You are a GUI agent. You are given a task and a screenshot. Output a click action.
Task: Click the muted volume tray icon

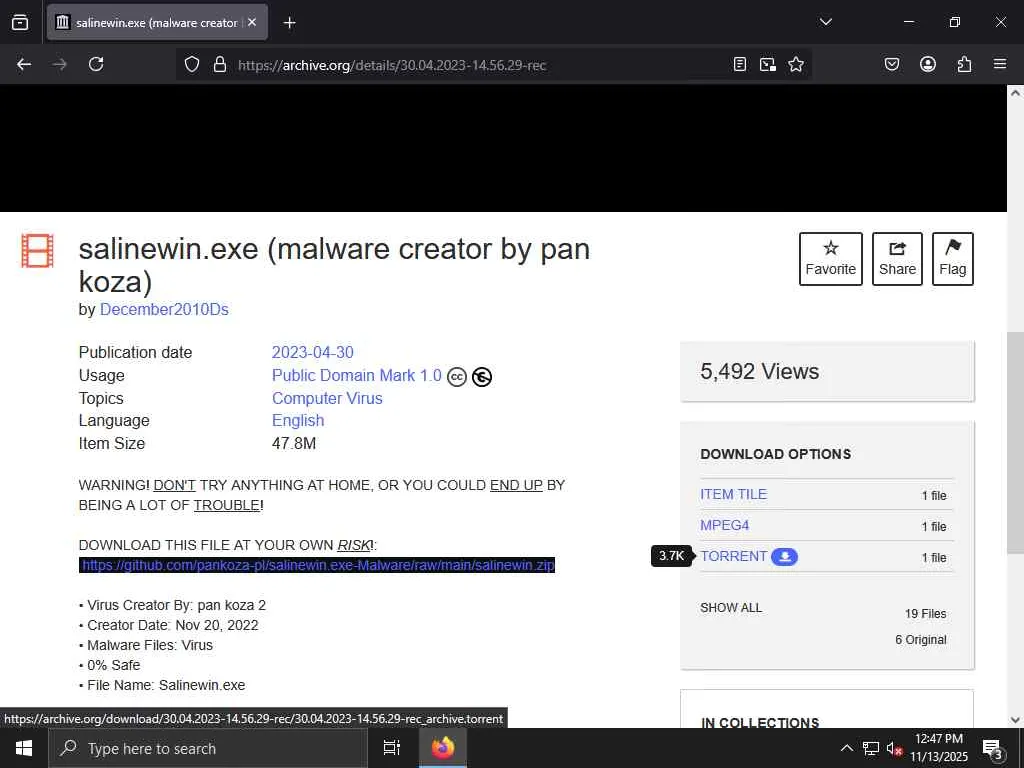click(894, 748)
